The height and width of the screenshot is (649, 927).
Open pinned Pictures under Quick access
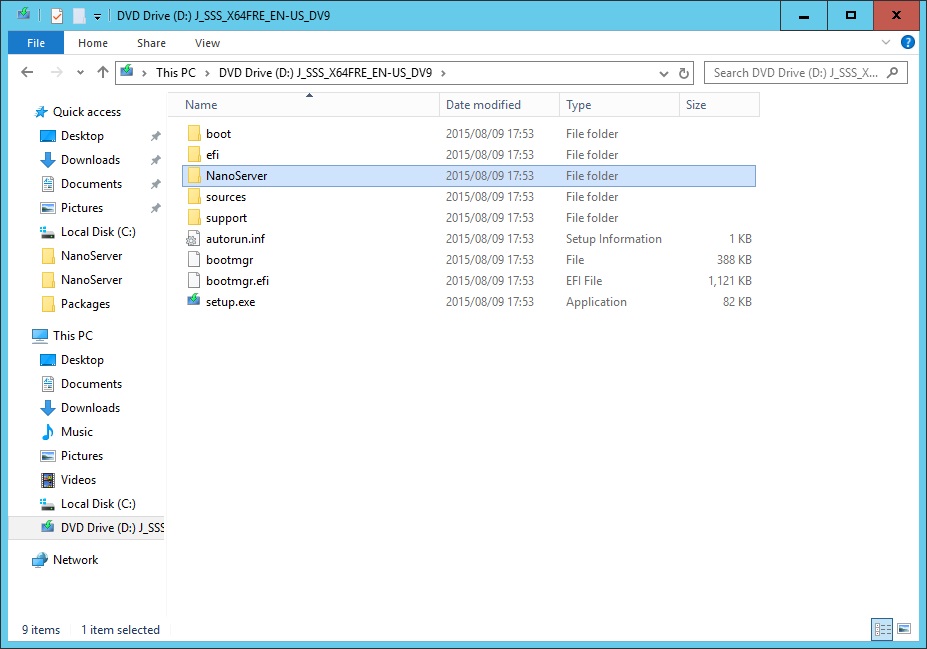[82, 208]
